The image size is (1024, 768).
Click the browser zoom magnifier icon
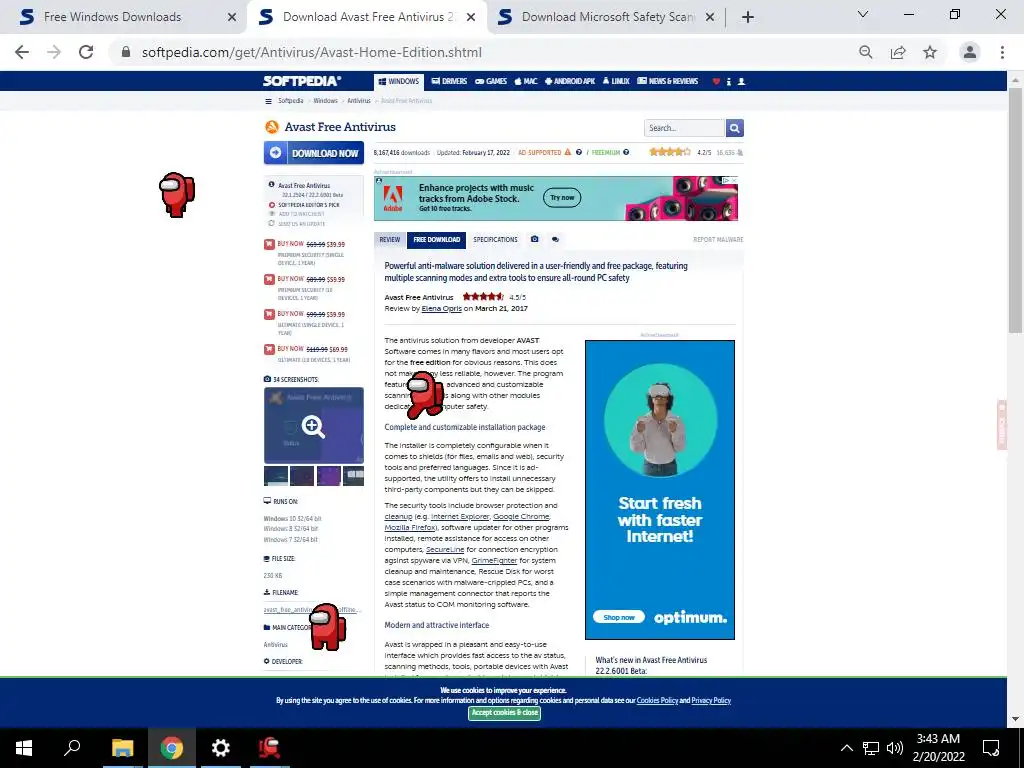click(866, 52)
